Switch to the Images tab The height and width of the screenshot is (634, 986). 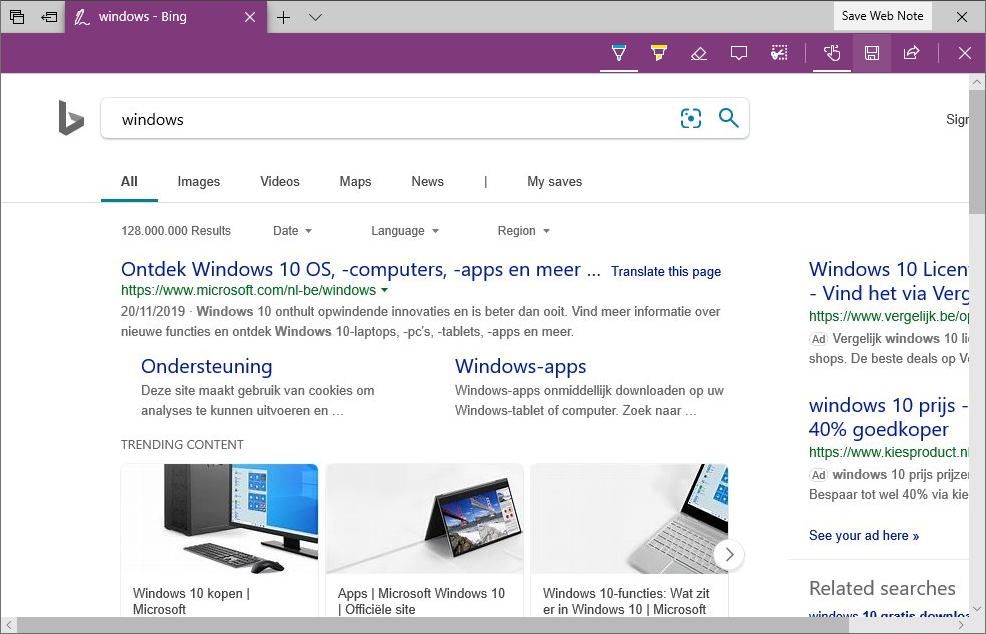199,182
